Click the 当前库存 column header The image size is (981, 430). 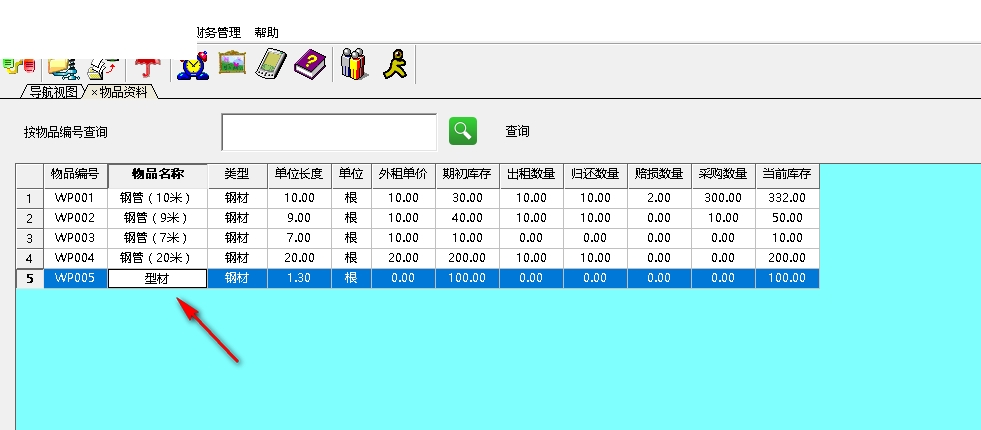click(786, 174)
